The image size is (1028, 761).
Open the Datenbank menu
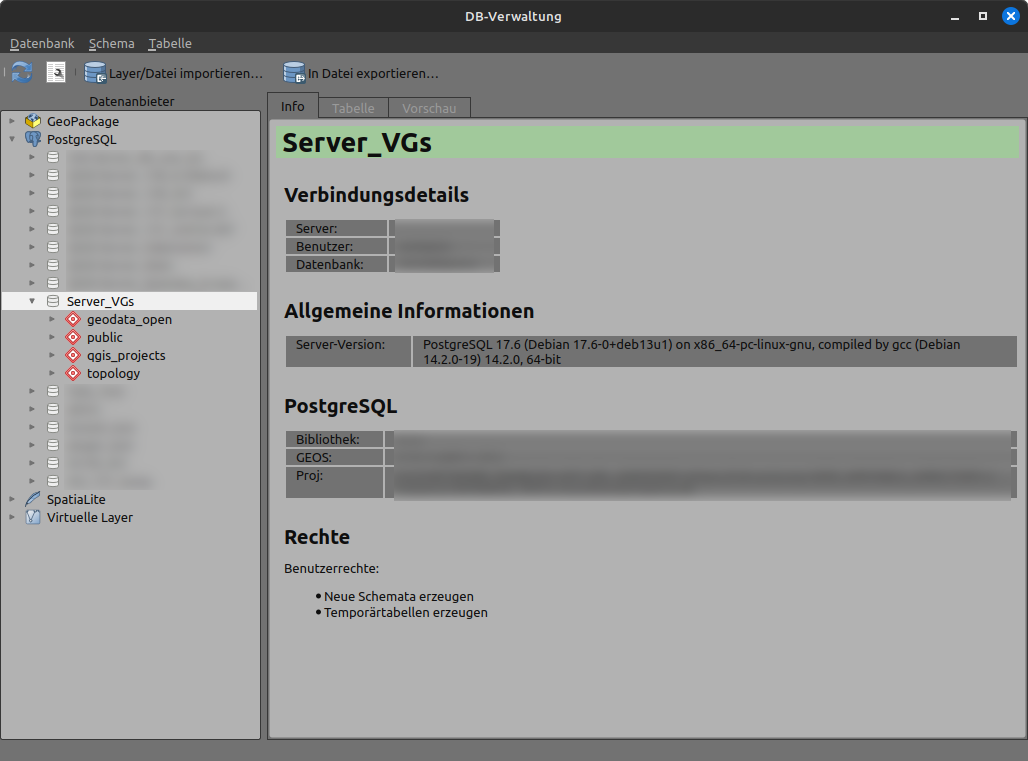[41, 43]
